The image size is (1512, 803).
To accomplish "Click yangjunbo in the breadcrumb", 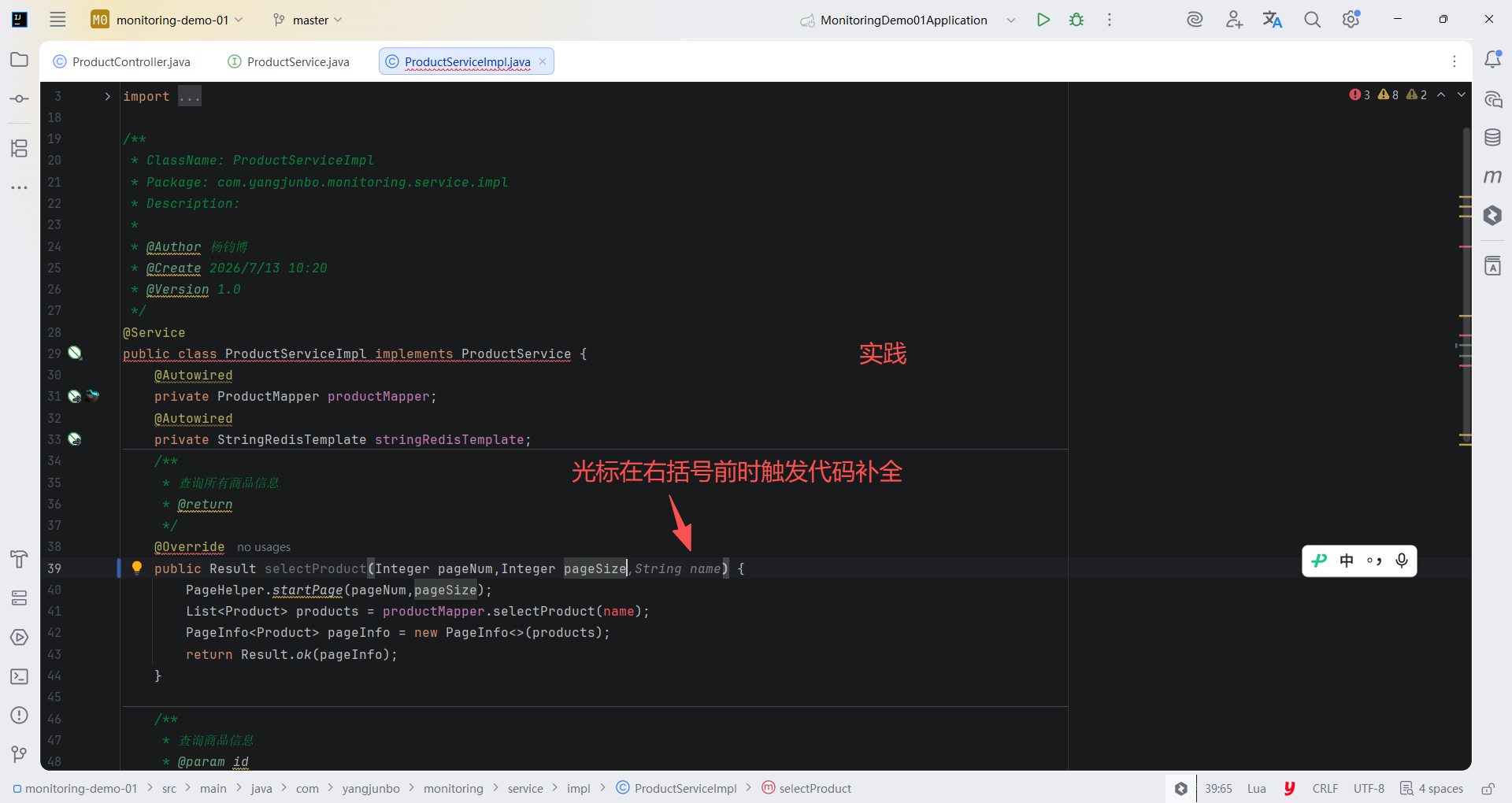I will tap(371, 788).
